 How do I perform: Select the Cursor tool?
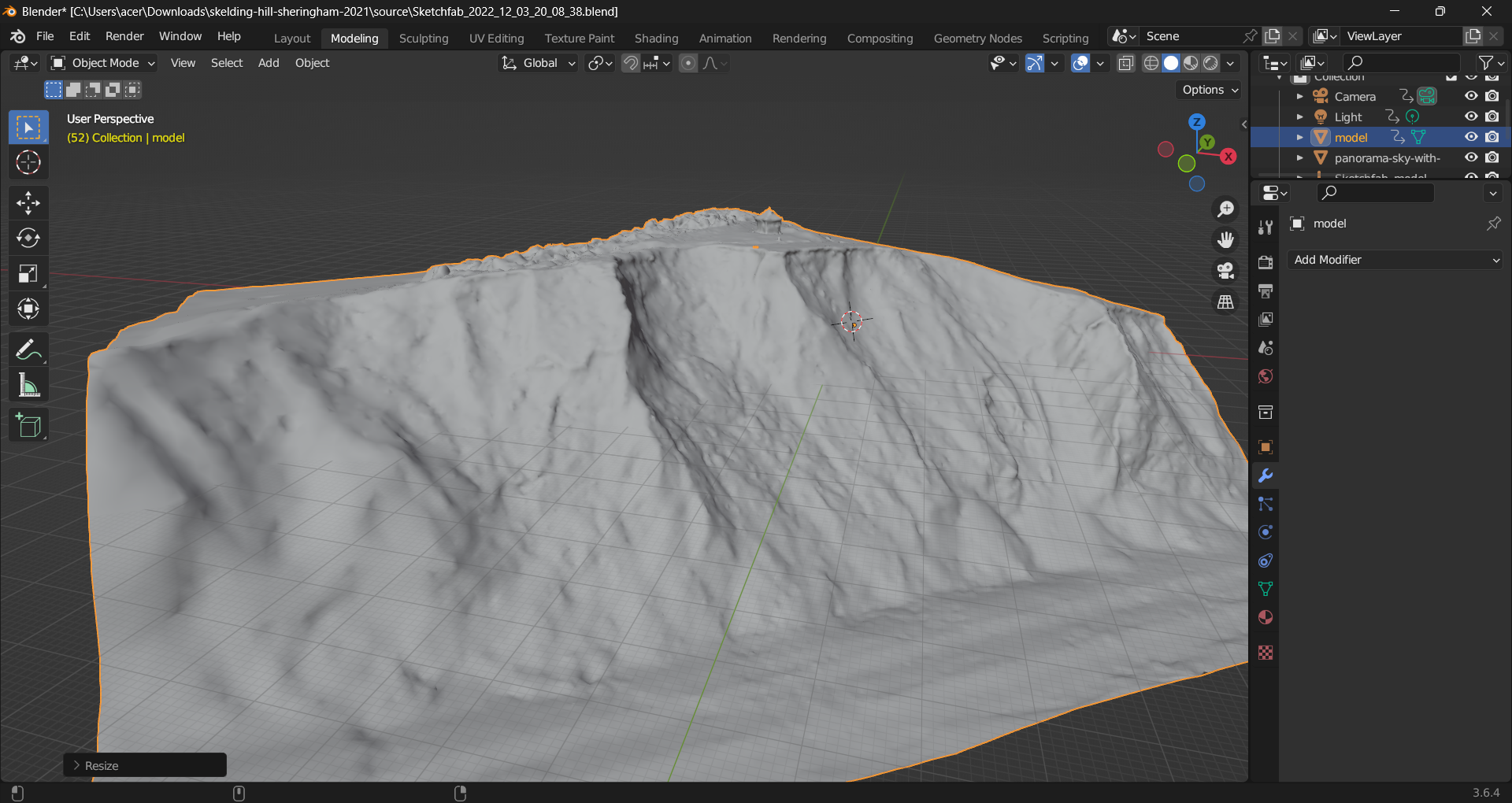point(28,162)
